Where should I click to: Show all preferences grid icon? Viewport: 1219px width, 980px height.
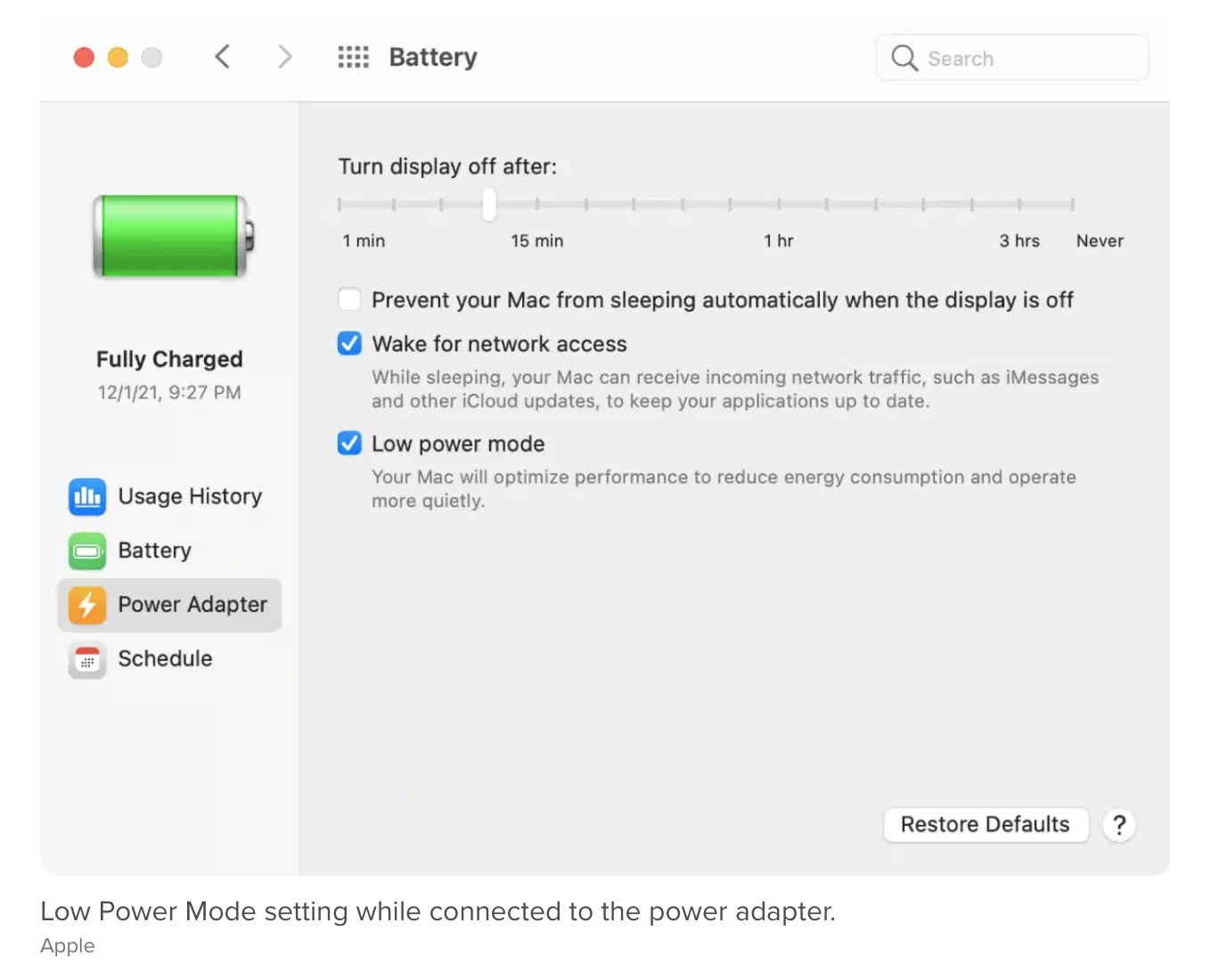[x=353, y=58]
